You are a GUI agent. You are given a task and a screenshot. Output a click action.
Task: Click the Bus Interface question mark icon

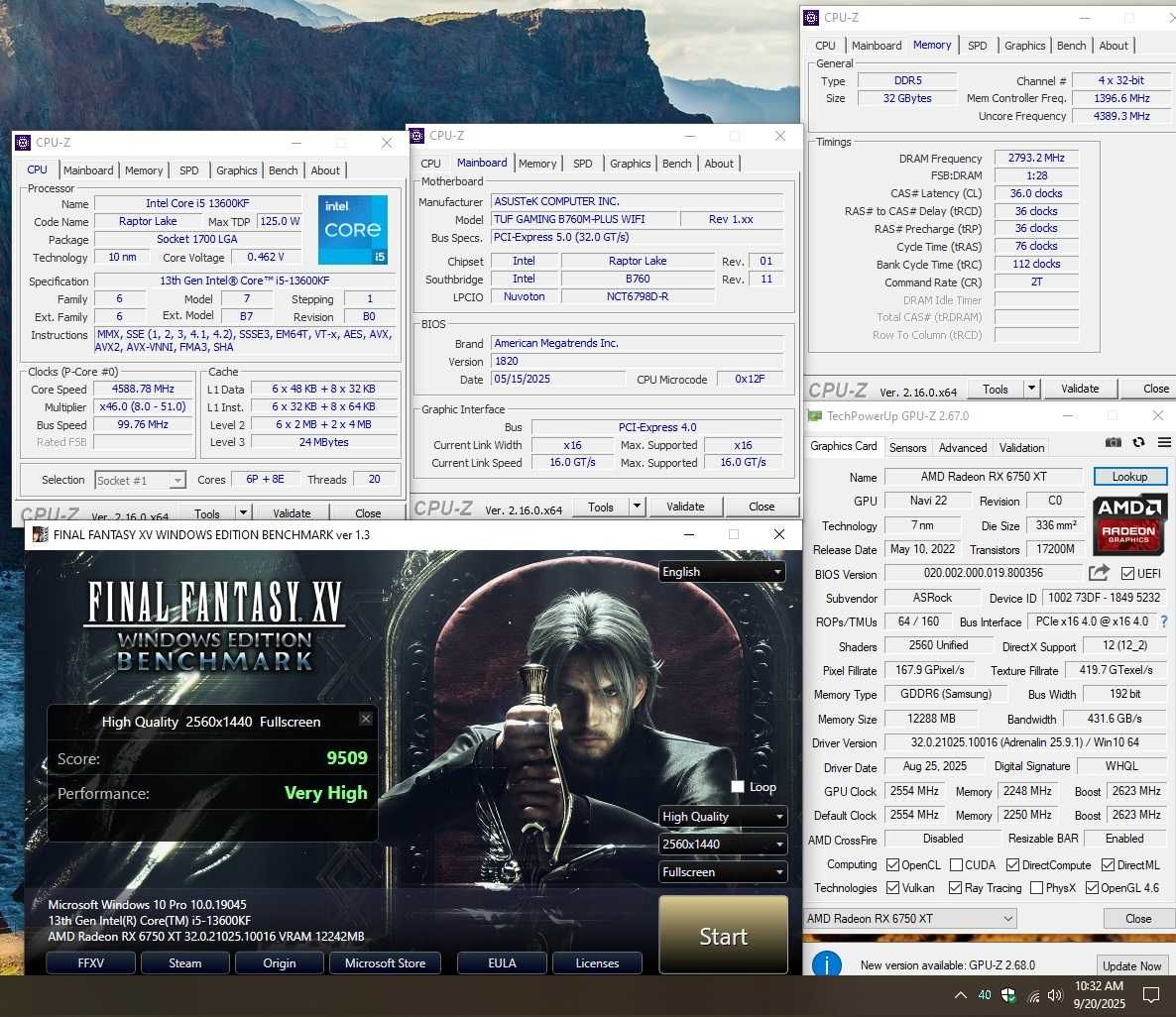1164,621
